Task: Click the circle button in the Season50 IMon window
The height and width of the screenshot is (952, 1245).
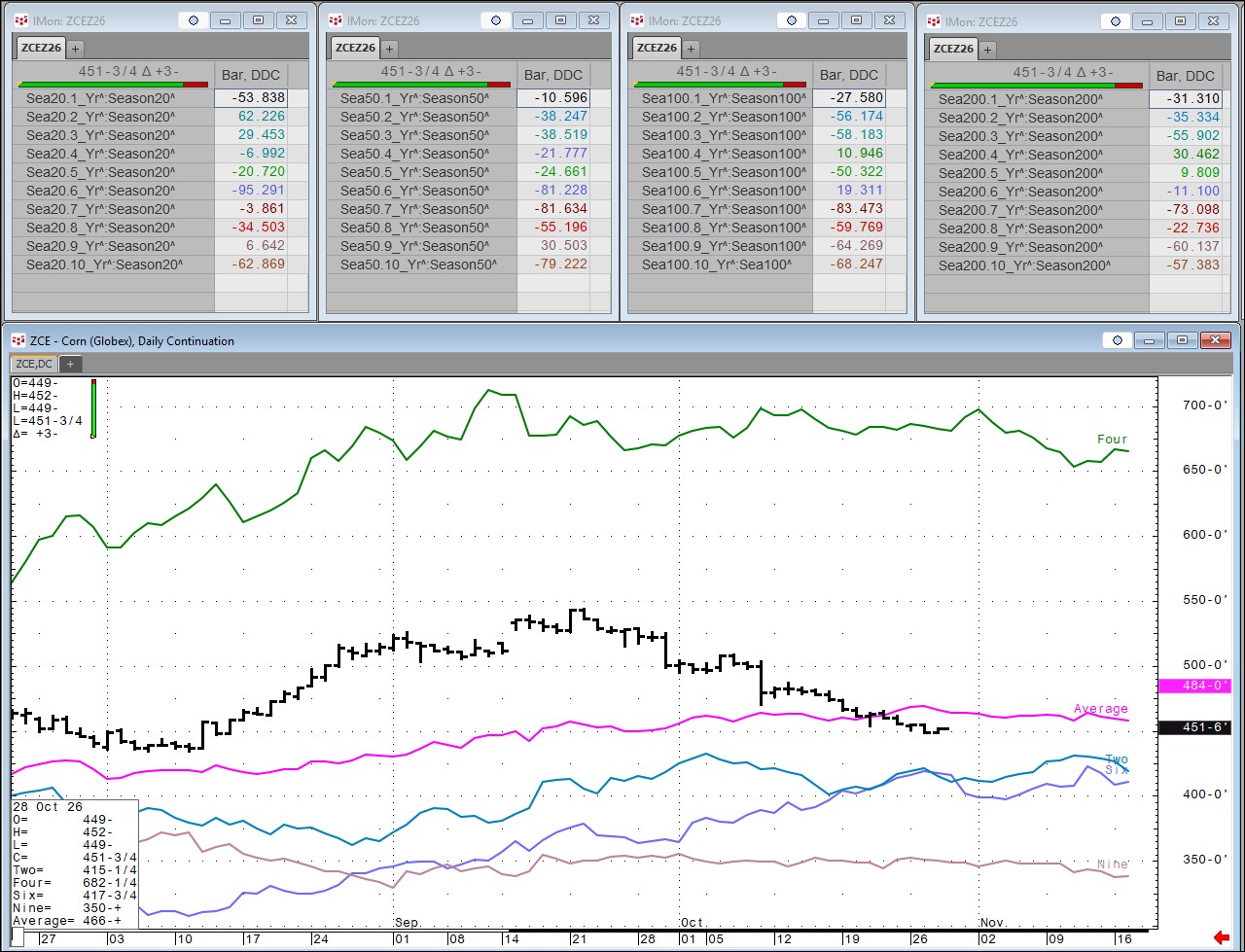Action: 497,20
